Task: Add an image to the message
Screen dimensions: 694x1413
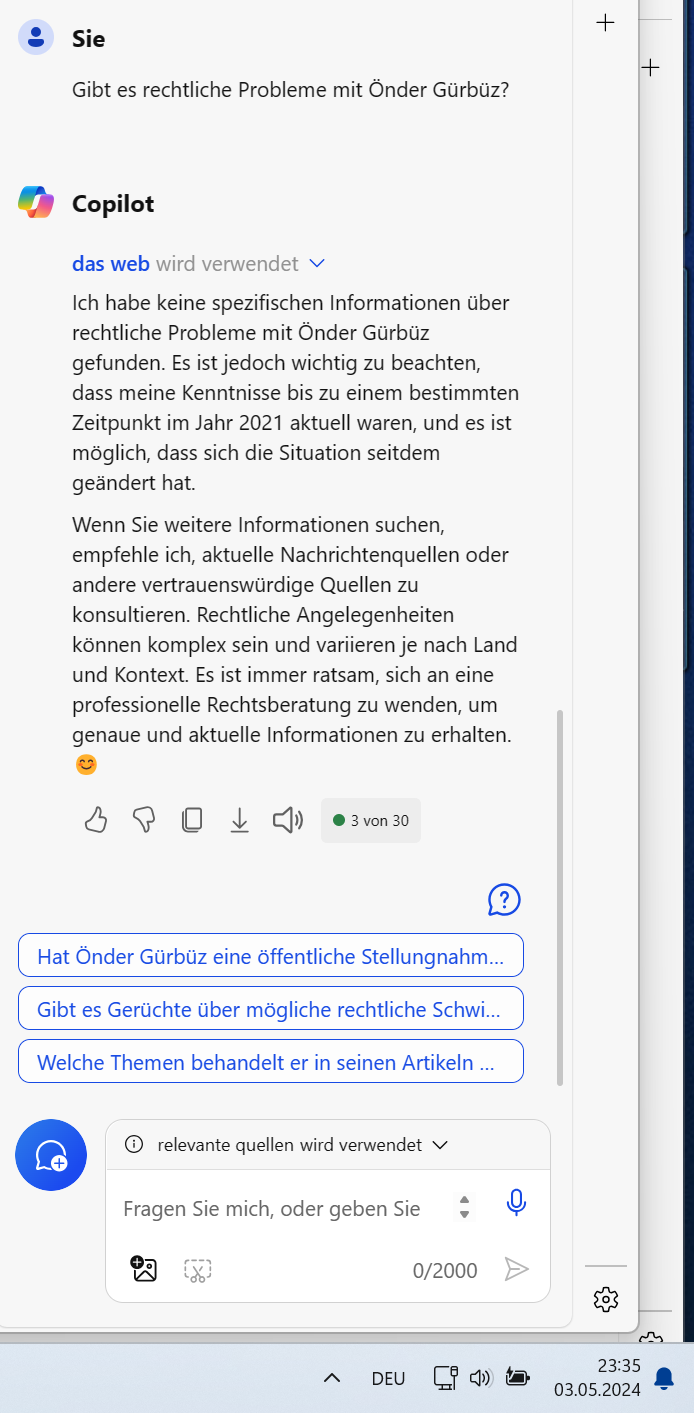Action: [144, 1269]
